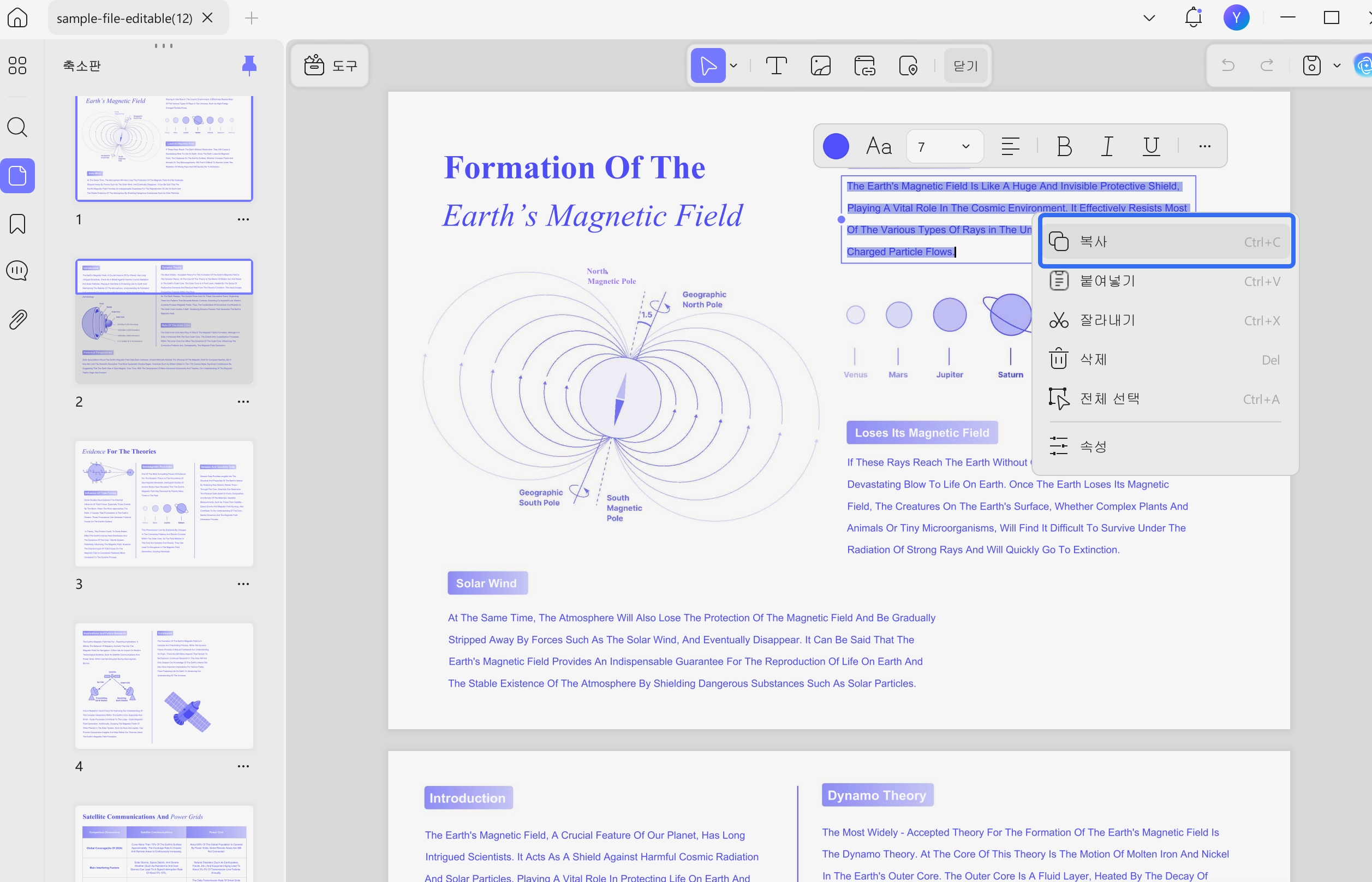The image size is (1372, 882).
Task: Select the page 1 thumbnail
Action: pyautogui.click(x=164, y=148)
